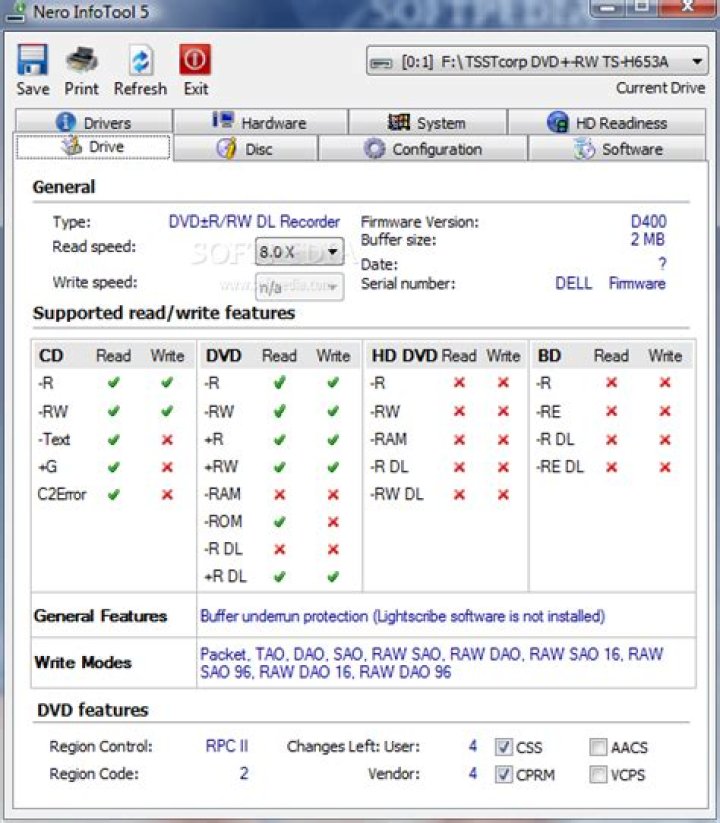Click the Refresh label in toolbar
The height and width of the screenshot is (823, 720).
point(141,88)
